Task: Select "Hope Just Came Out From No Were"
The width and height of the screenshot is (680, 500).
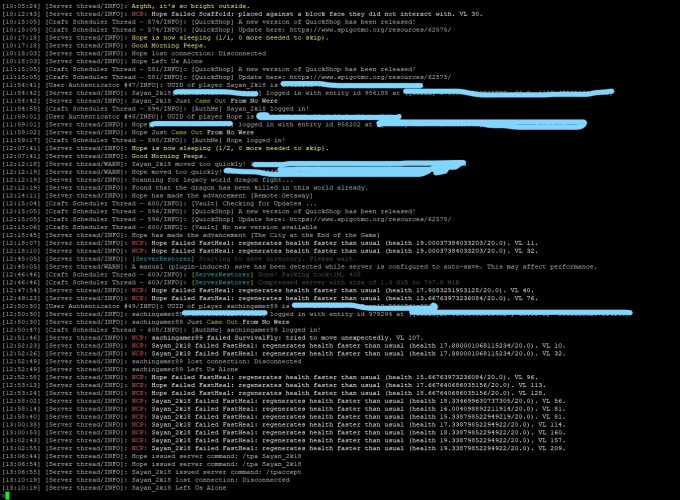Action: click(x=193, y=132)
